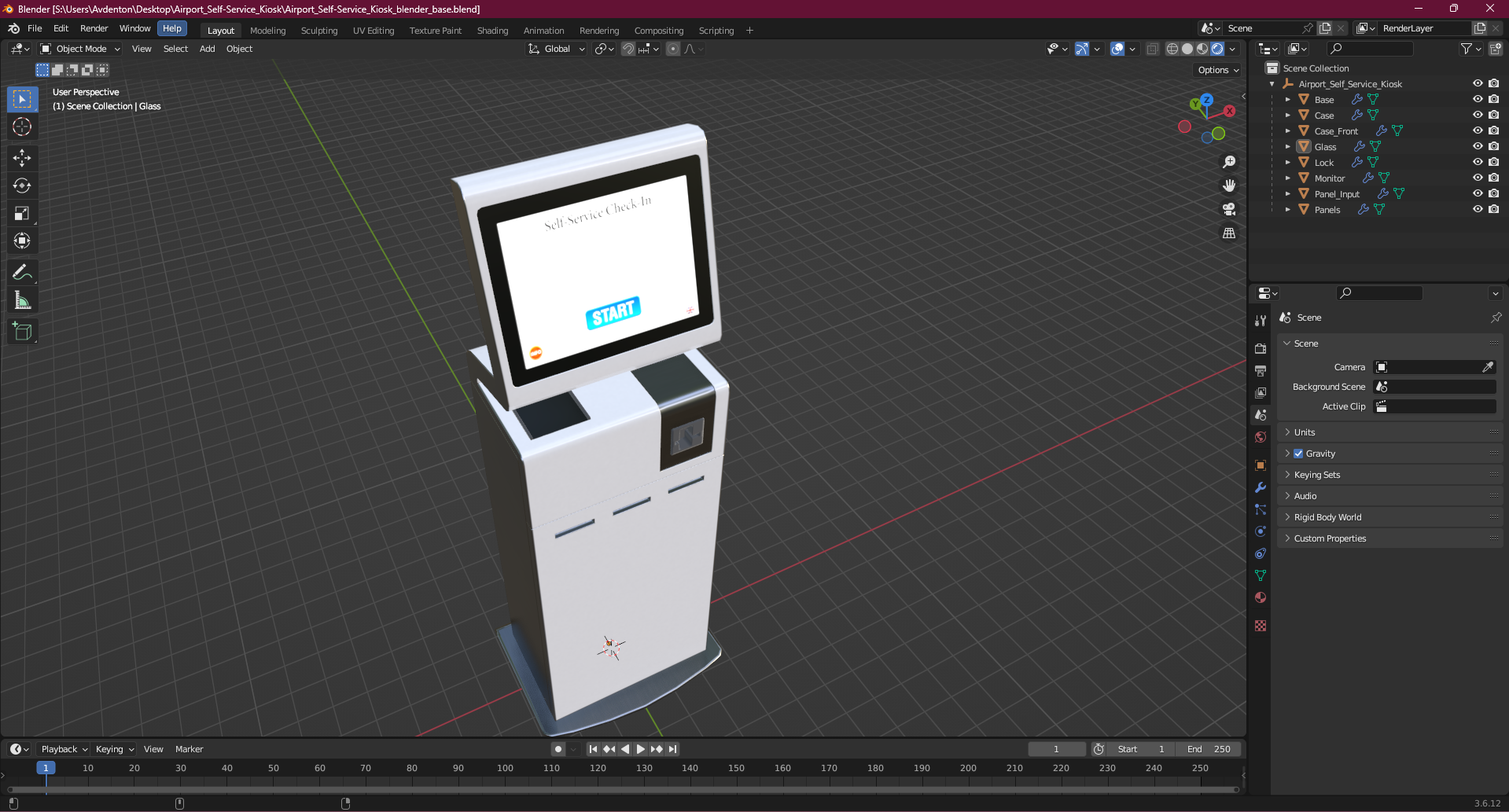Viewport: 1509px width, 812px height.
Task: Select the Cursor tool in the toolbar
Action: [x=22, y=127]
